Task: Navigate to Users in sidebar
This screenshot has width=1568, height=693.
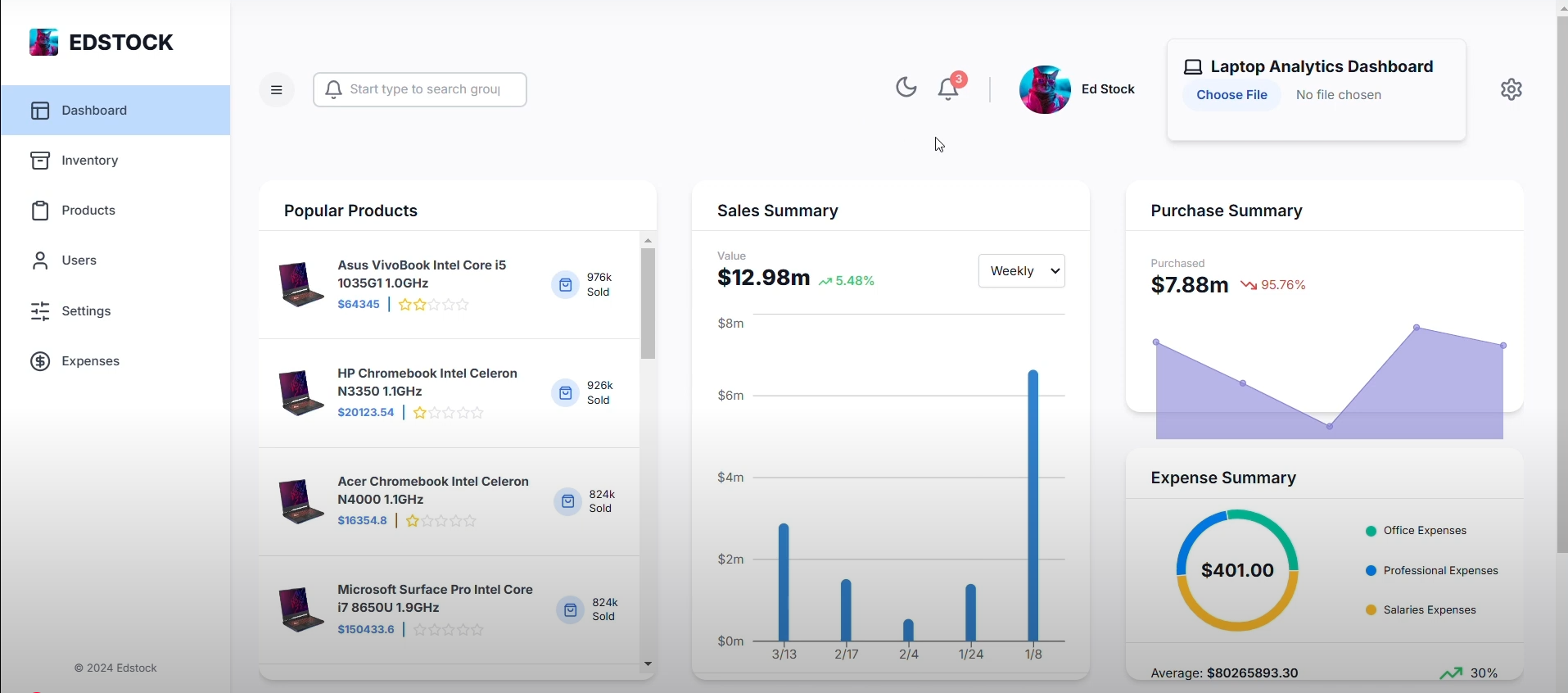Action: [115, 260]
